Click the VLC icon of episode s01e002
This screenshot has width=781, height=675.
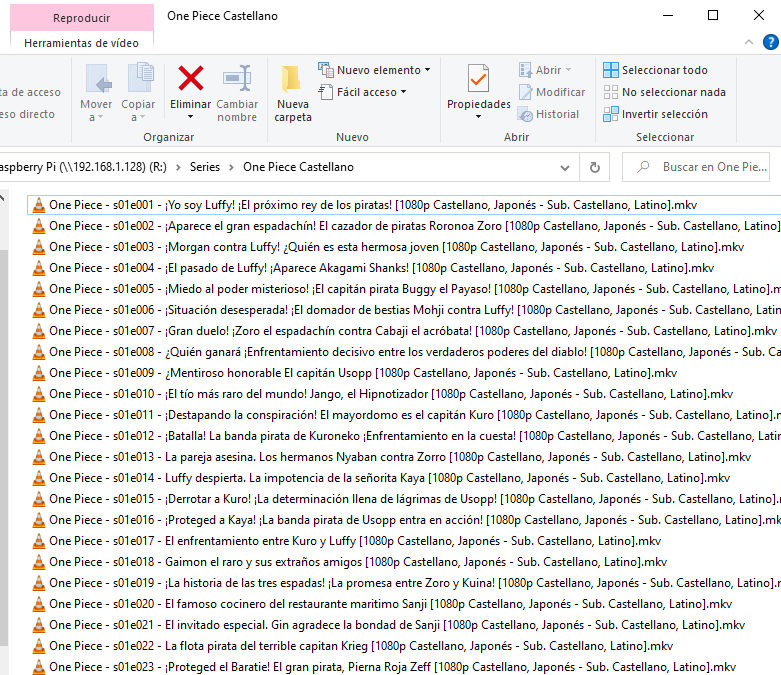tap(38, 226)
